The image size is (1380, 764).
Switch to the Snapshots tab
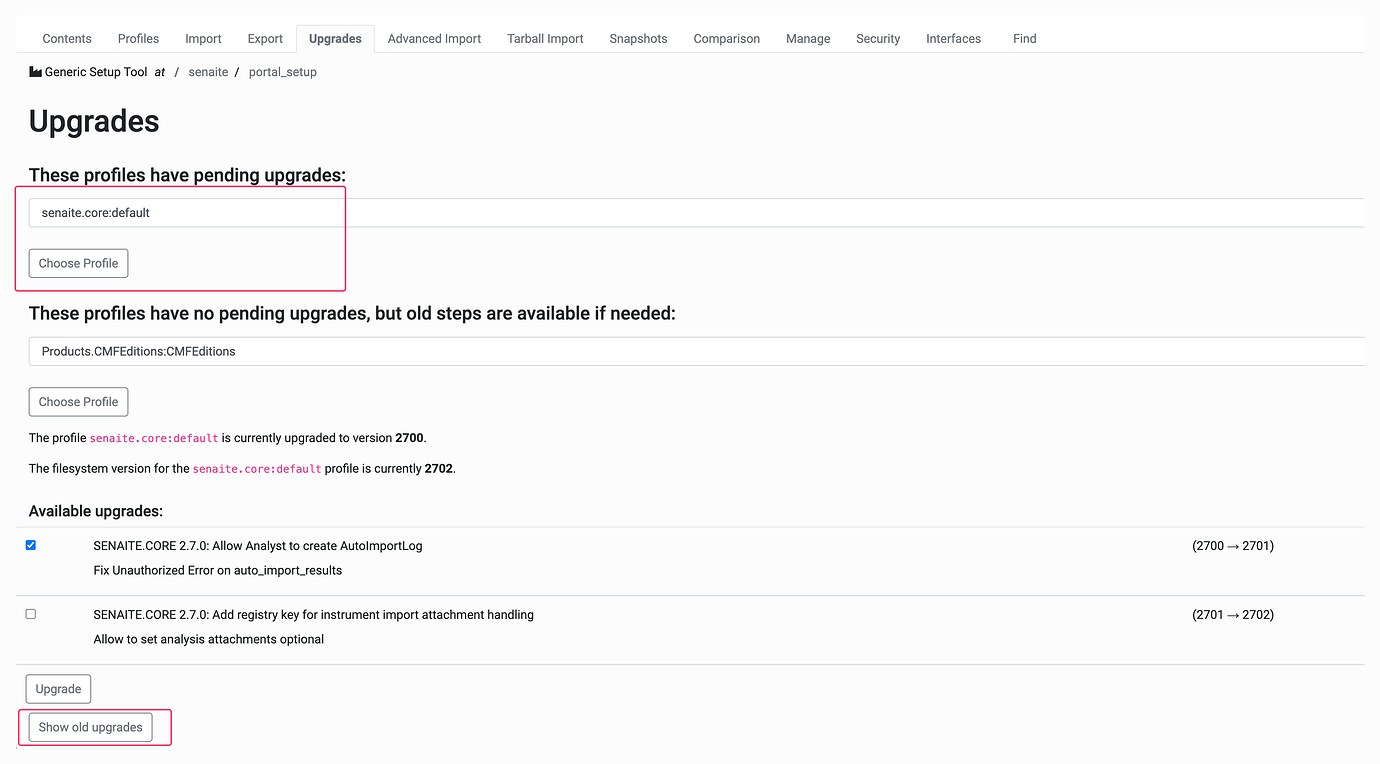(637, 38)
